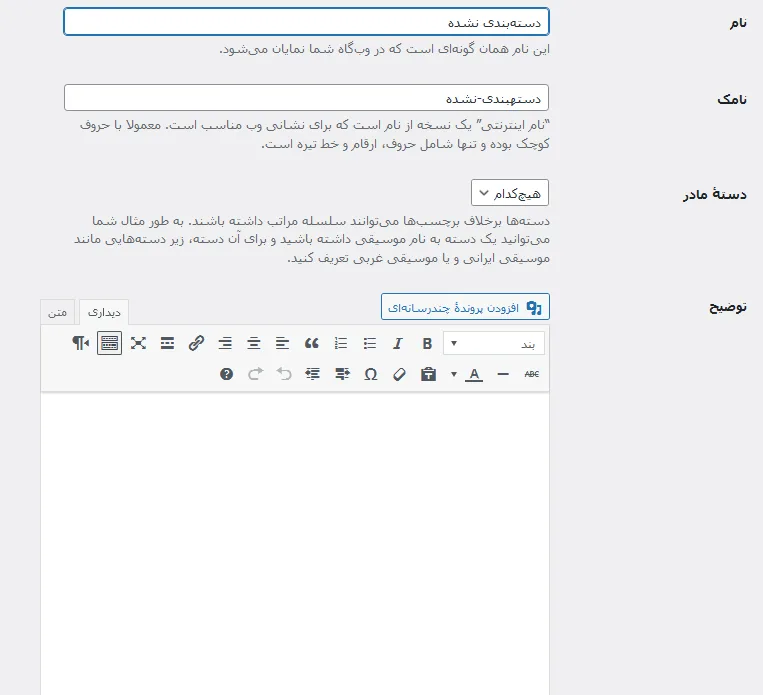Insert a blockquote

coord(312,344)
